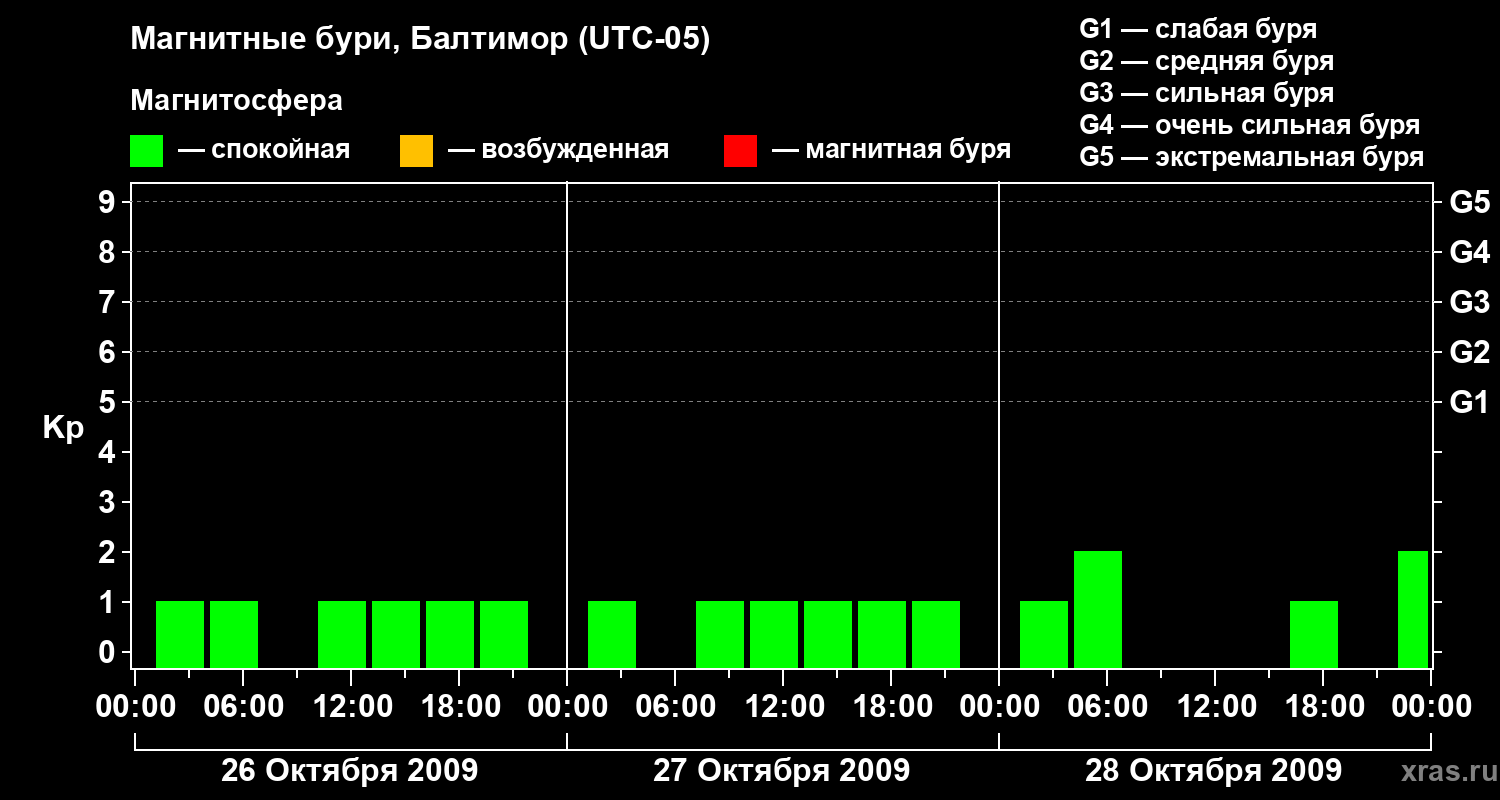Viewport: 1500px width, 800px height.
Task: Click the '27 Октября 2009' date label
Action: point(782,771)
